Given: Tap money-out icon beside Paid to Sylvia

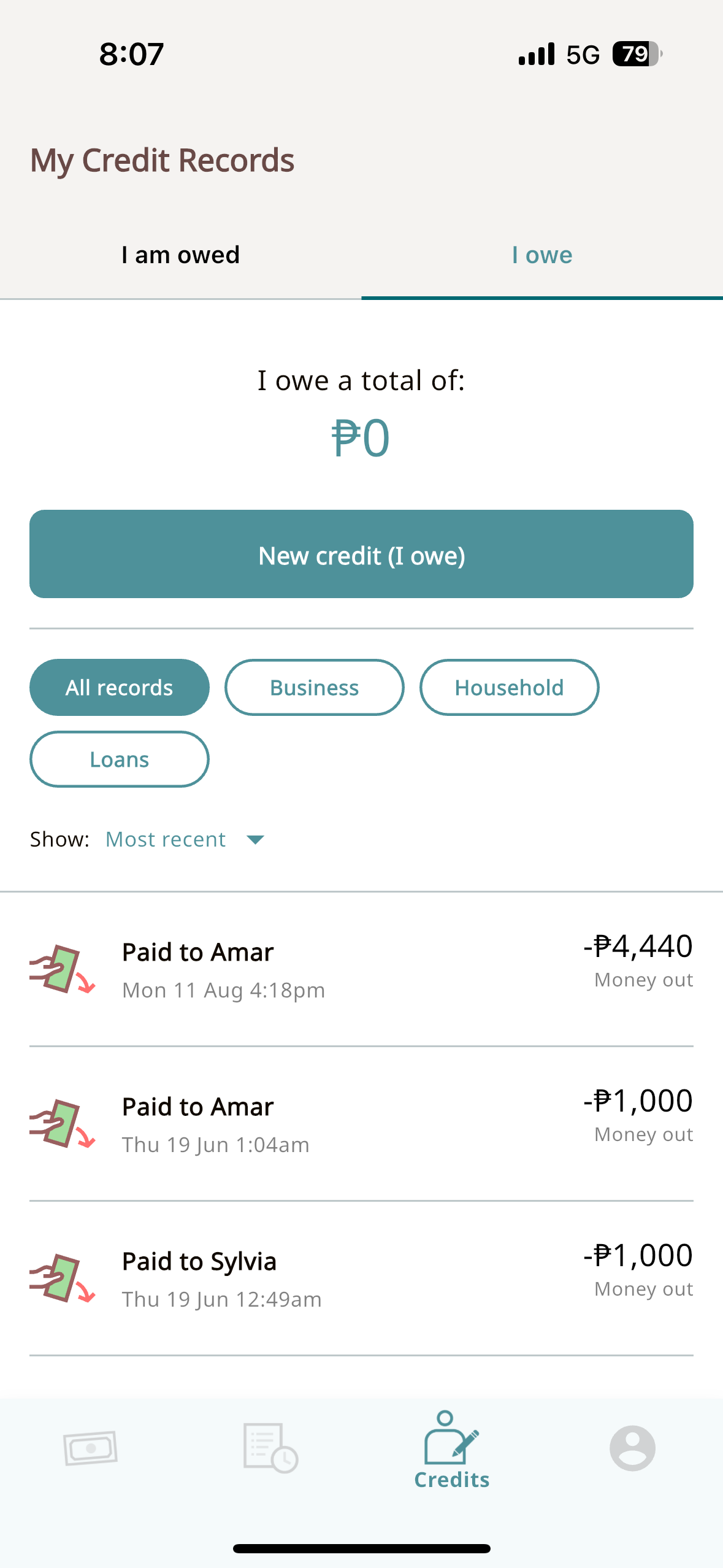Looking at the screenshot, I should coord(62,1279).
